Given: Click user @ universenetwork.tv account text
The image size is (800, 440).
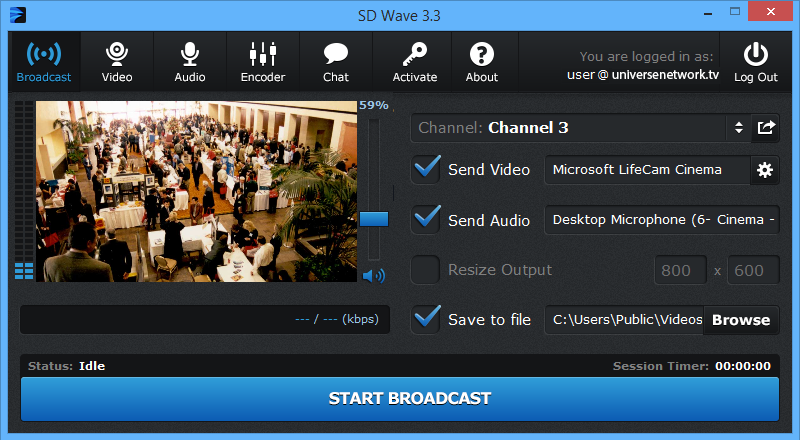Looking at the screenshot, I should coord(643,75).
